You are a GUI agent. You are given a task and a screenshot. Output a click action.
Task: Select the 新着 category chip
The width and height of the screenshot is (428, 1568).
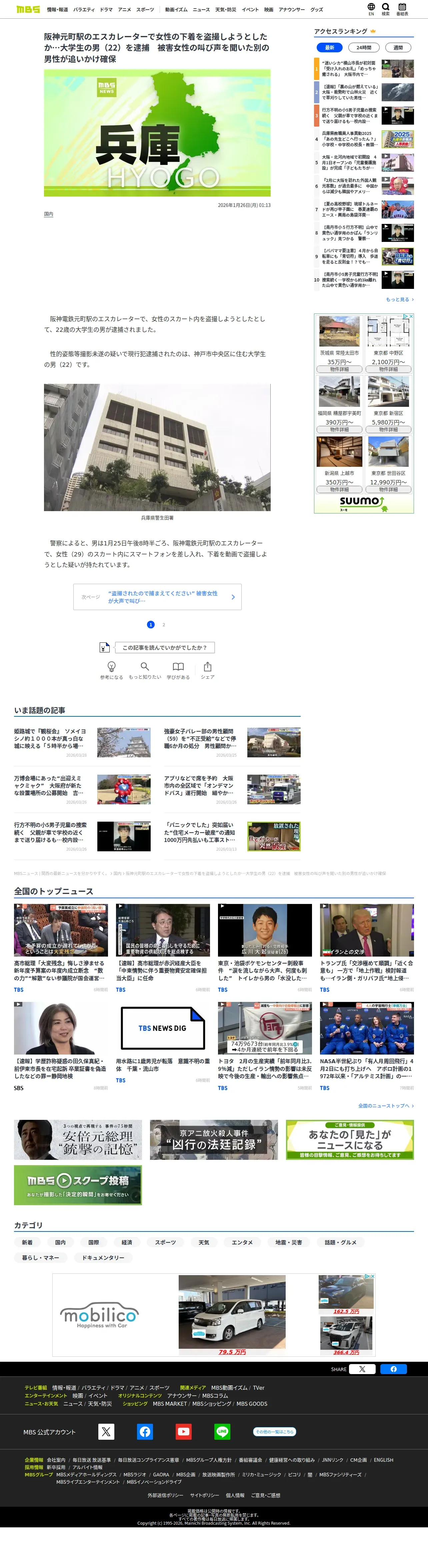[27, 1242]
